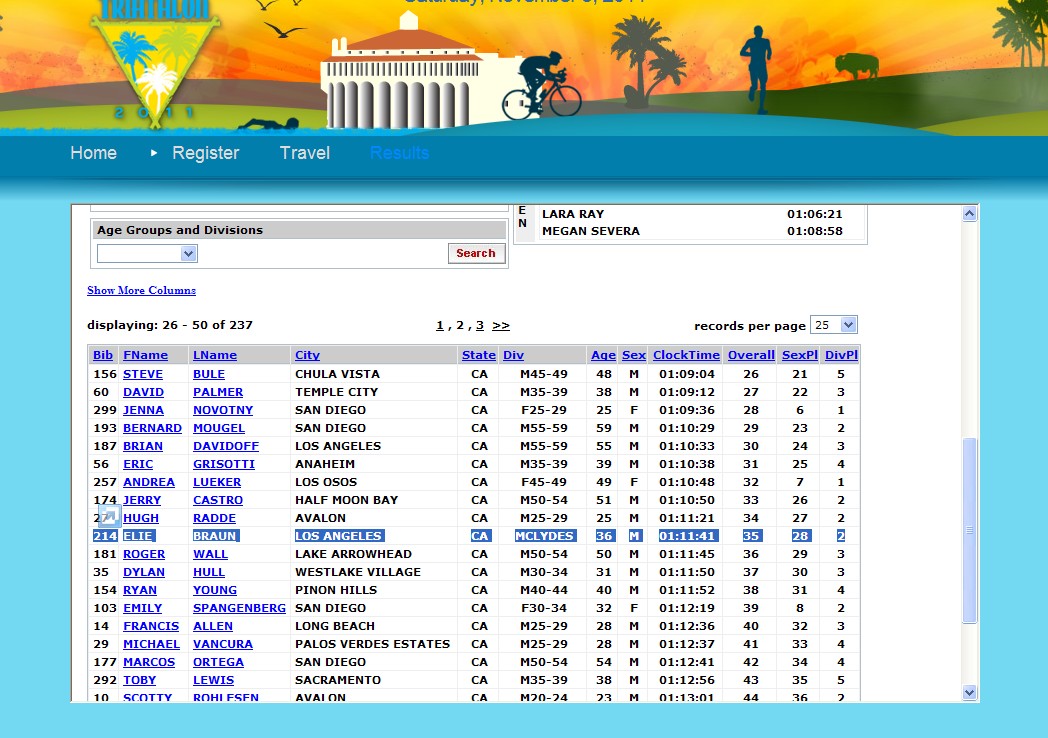The image size is (1048, 738).
Task: Sort the table by City column
Action: 307,355
